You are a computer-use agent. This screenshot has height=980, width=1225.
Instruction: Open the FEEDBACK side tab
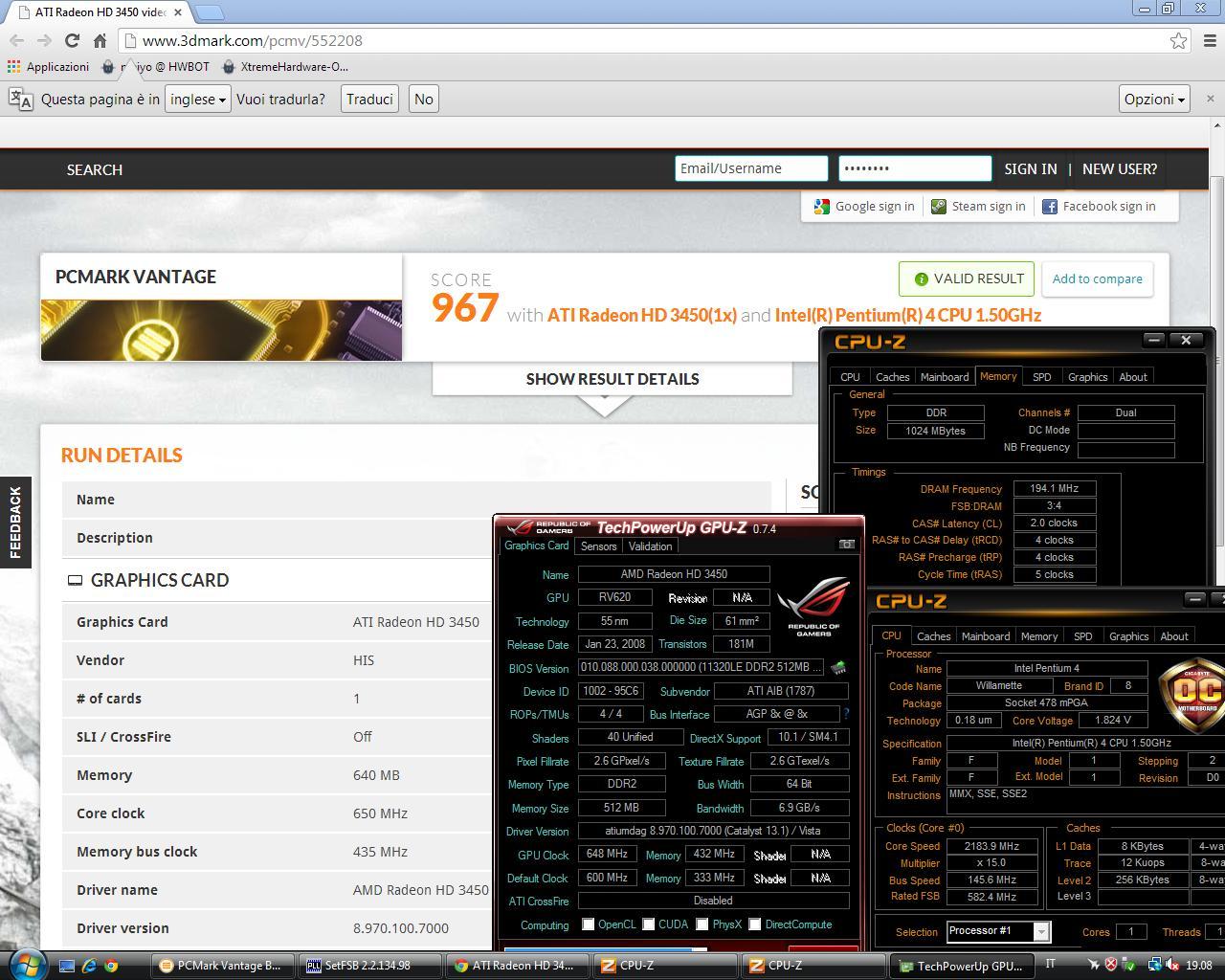coord(15,522)
